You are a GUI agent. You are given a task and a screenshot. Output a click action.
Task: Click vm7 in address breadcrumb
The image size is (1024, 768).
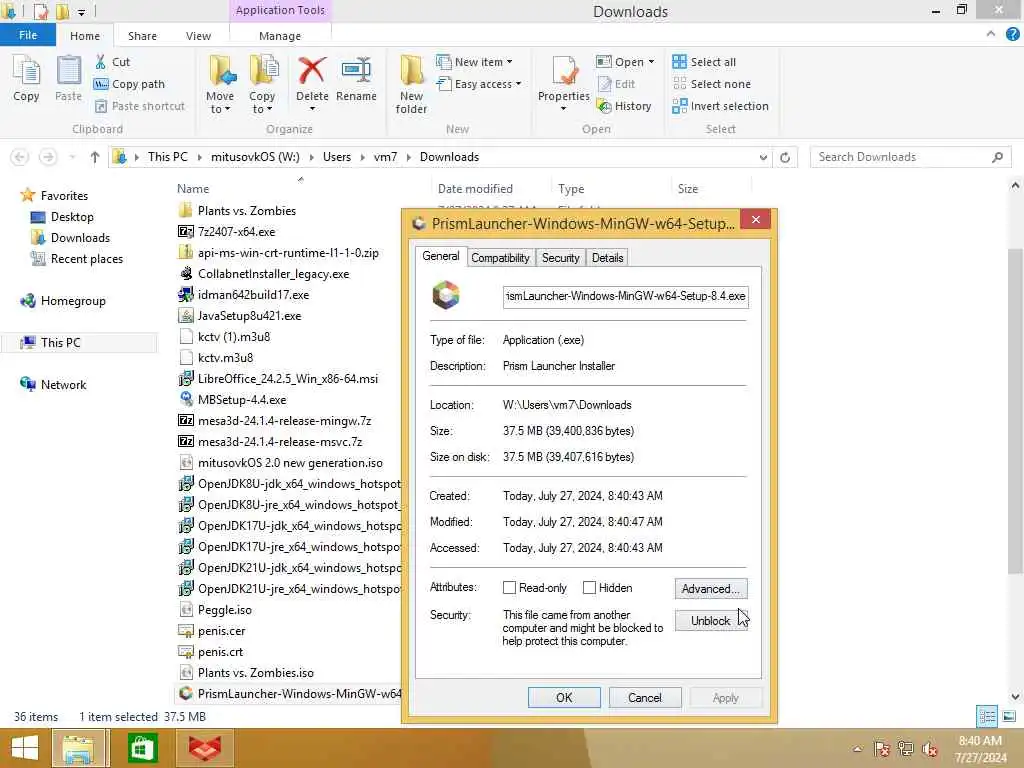(385, 157)
